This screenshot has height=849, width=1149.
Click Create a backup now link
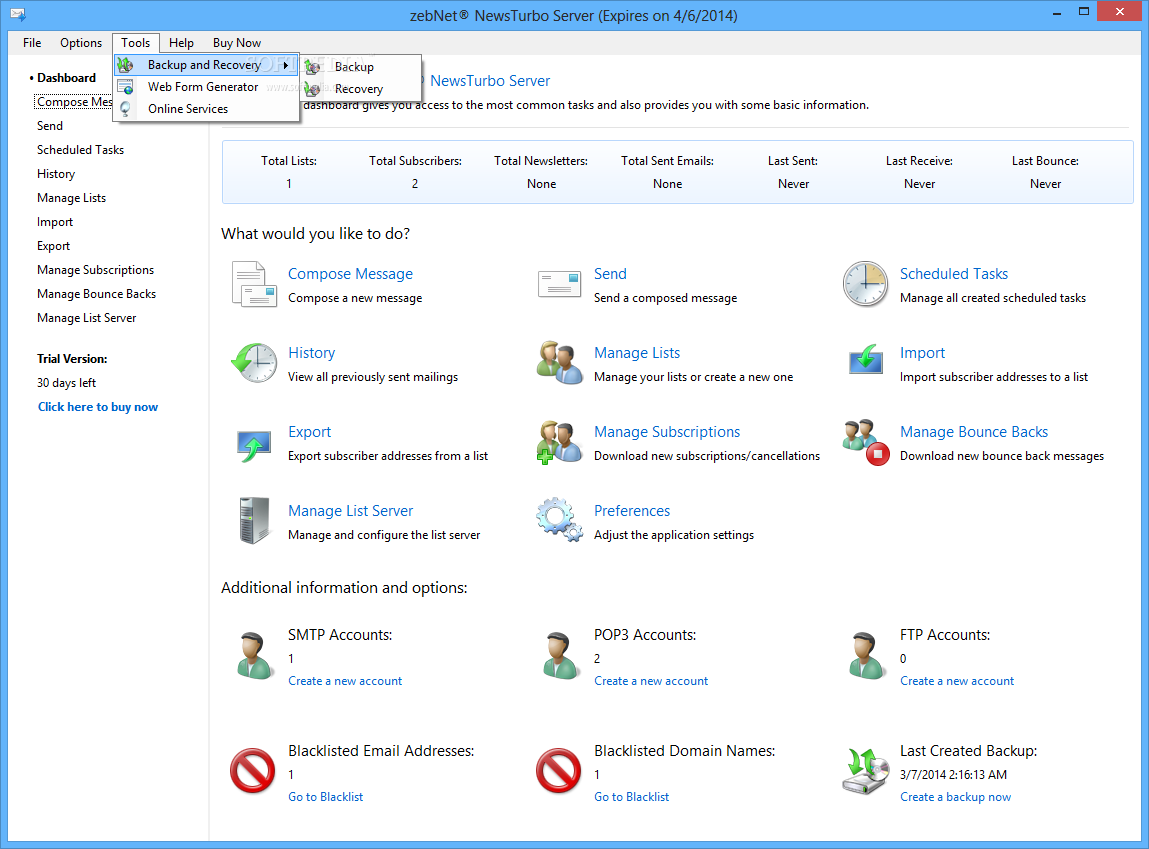pyautogui.click(x=956, y=797)
